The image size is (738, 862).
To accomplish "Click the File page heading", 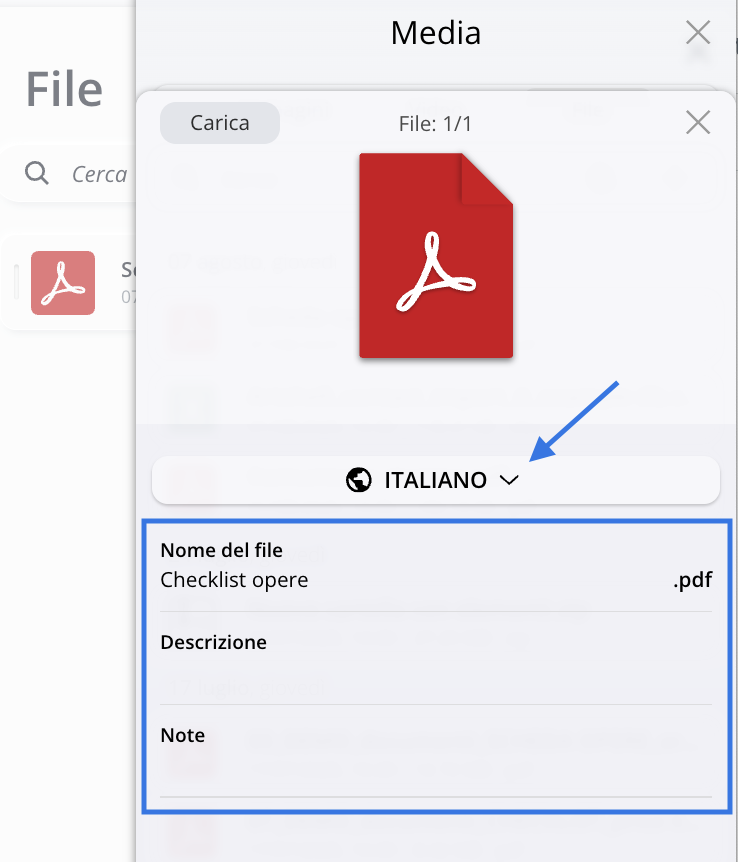I will [64, 90].
